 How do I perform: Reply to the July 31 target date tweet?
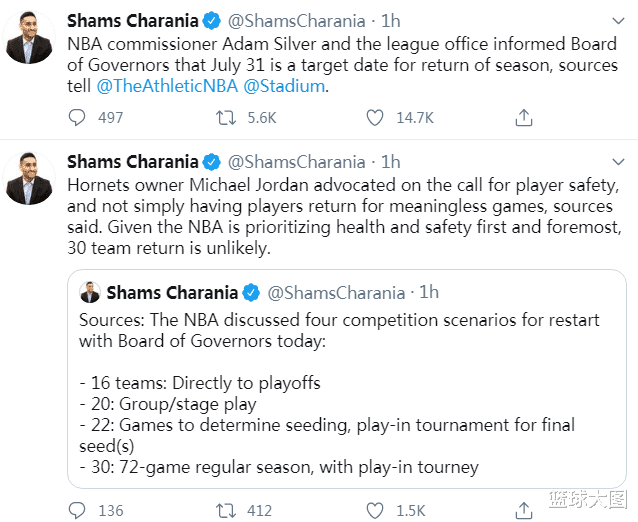click(77, 118)
